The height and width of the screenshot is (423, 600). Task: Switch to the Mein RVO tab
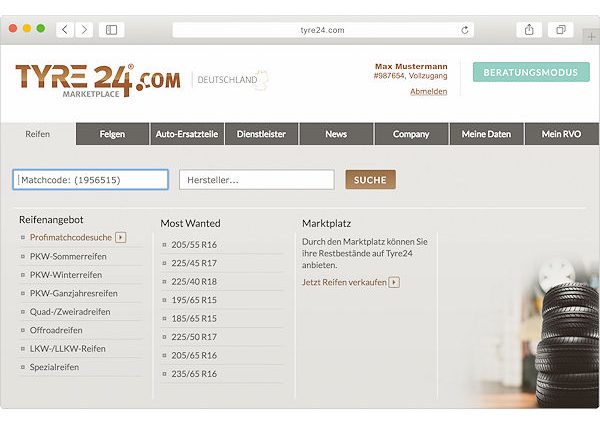pyautogui.click(x=561, y=134)
